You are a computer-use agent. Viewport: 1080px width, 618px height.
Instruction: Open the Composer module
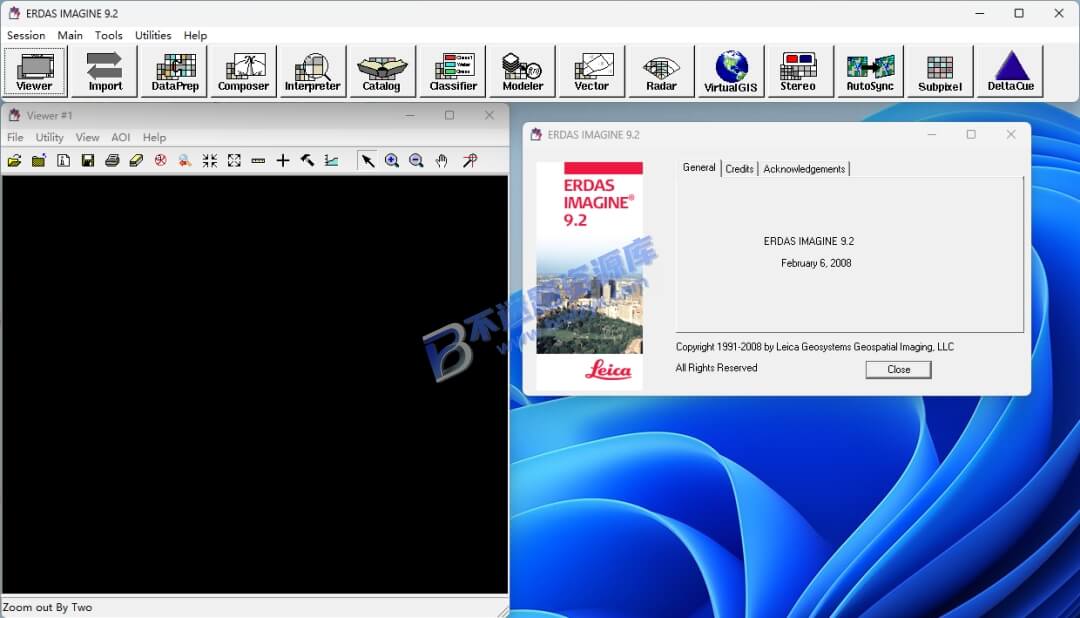tap(243, 71)
